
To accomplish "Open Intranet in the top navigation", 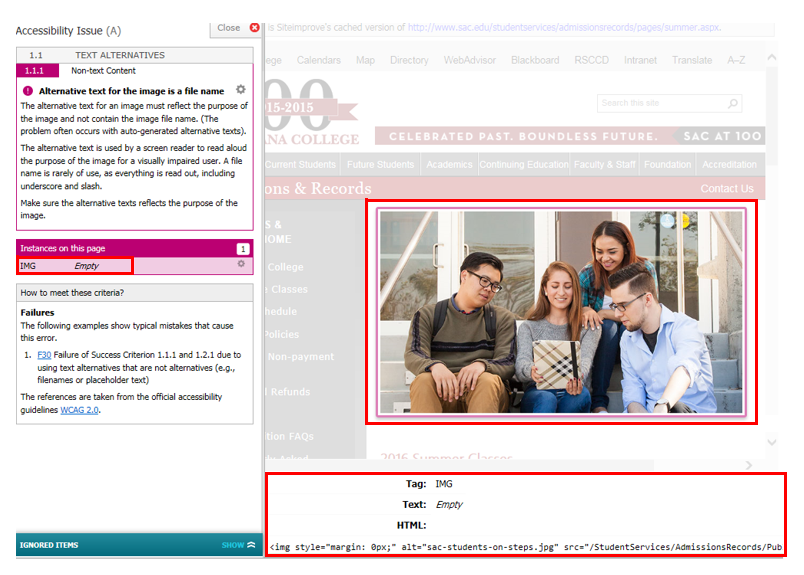I will click(640, 60).
